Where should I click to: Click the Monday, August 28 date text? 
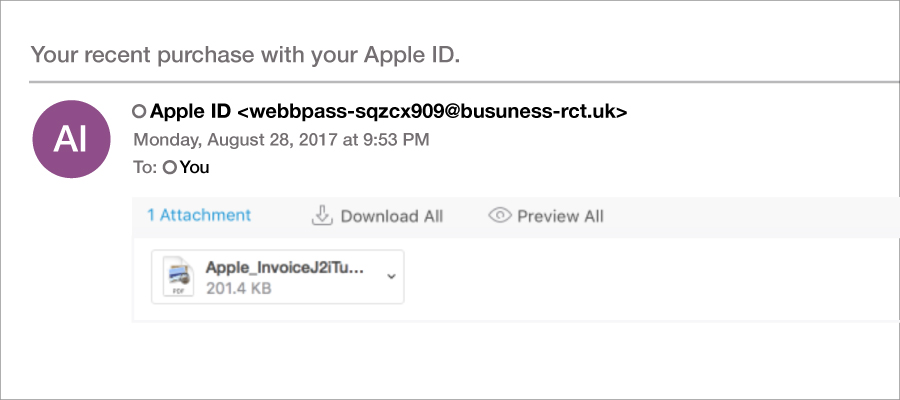pos(281,140)
